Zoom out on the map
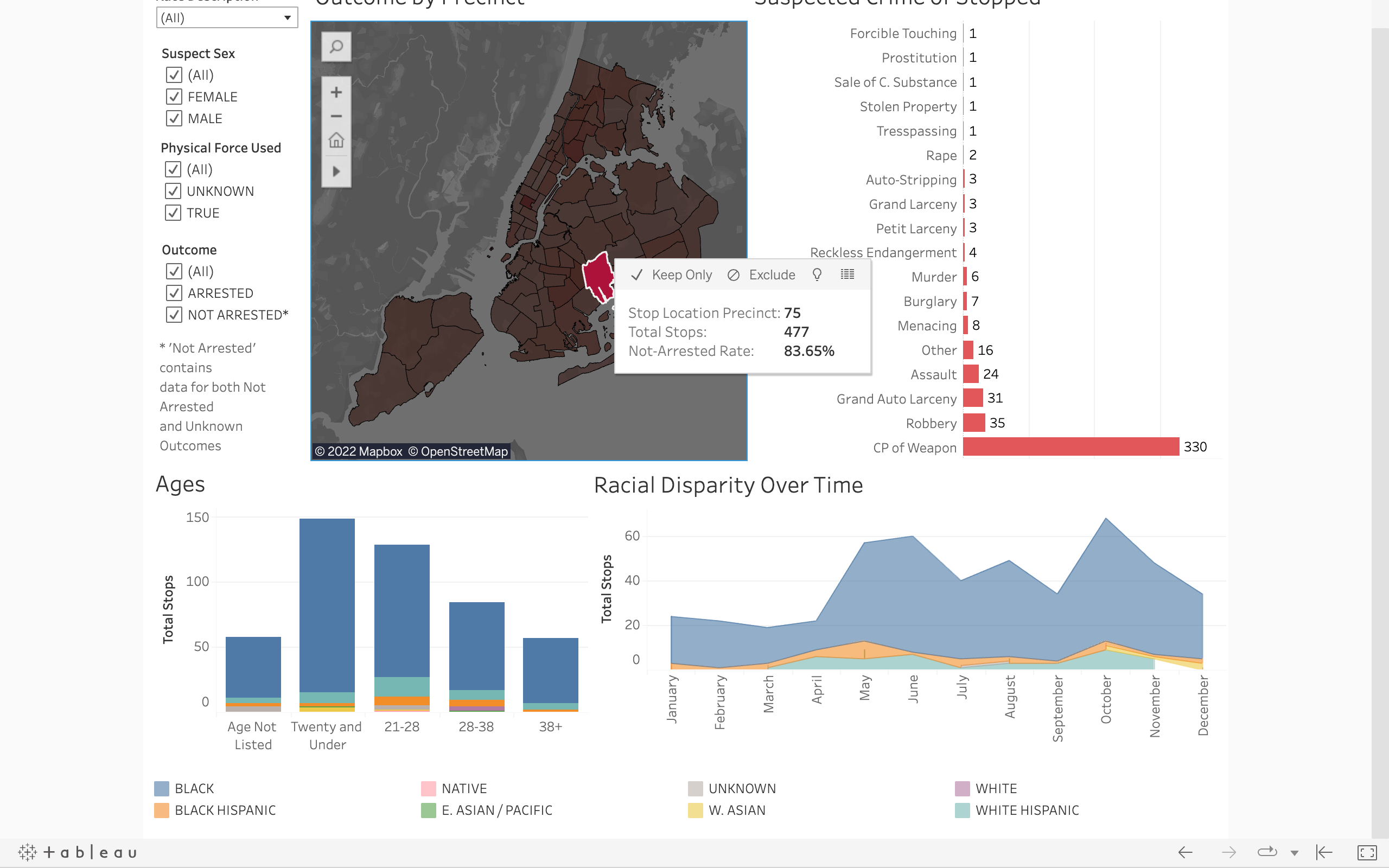Image resolution: width=1389 pixels, height=868 pixels. (x=336, y=117)
